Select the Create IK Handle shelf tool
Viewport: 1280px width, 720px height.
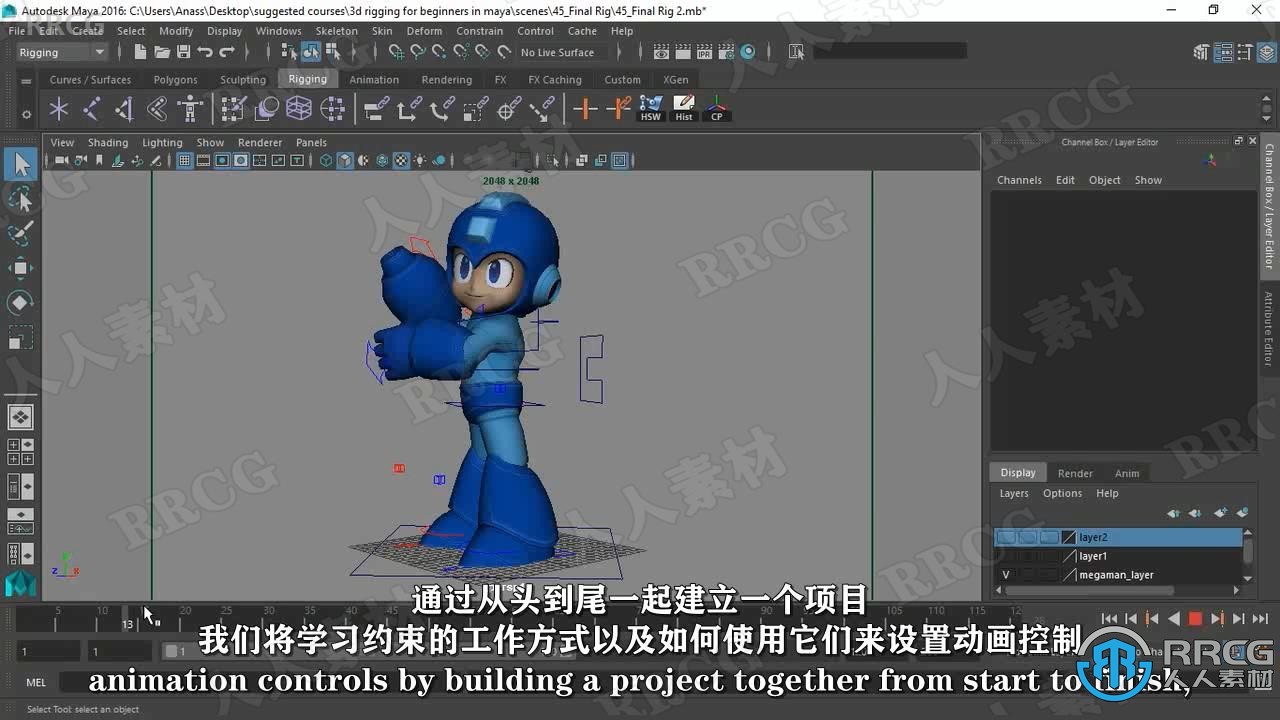click(x=125, y=108)
